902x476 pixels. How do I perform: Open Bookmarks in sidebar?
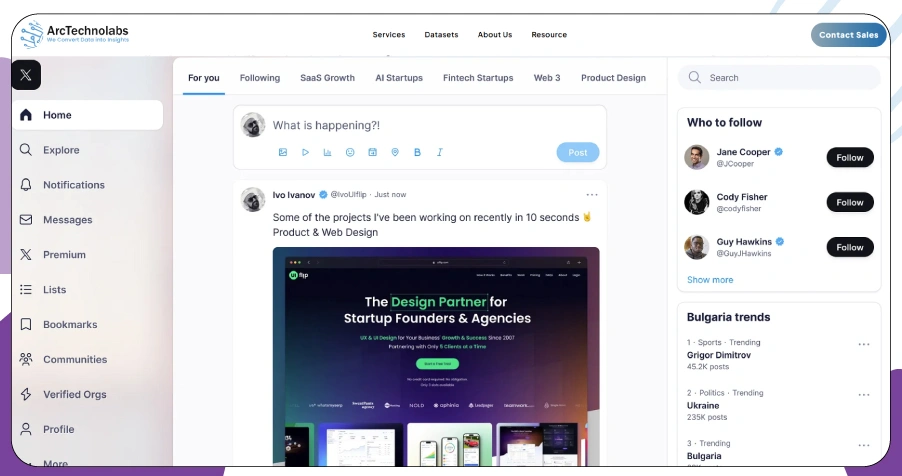click(59, 325)
